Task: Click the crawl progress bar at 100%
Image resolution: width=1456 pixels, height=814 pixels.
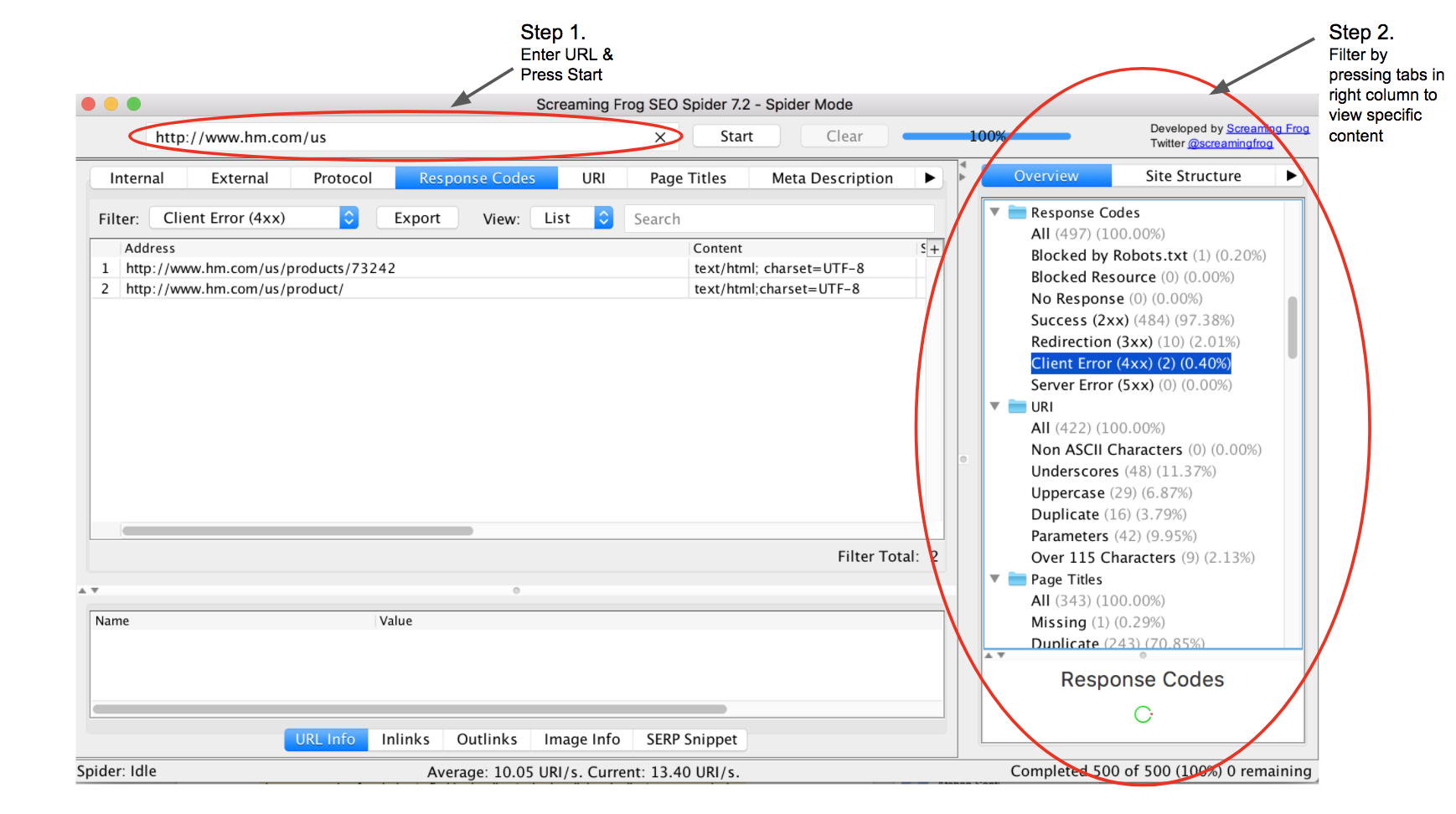Action: [x=986, y=136]
